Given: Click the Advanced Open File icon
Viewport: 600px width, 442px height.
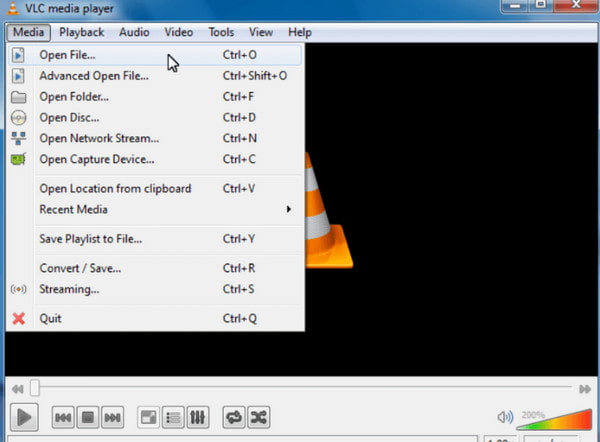Looking at the screenshot, I should [x=18, y=76].
